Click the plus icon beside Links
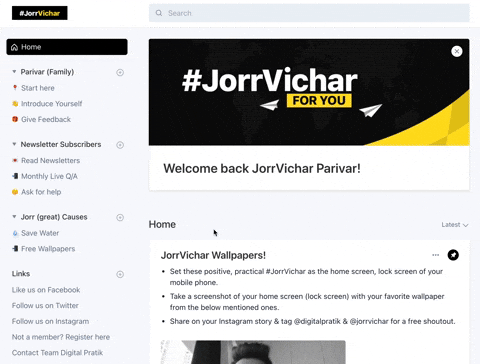480x364 pixels. 120,274
